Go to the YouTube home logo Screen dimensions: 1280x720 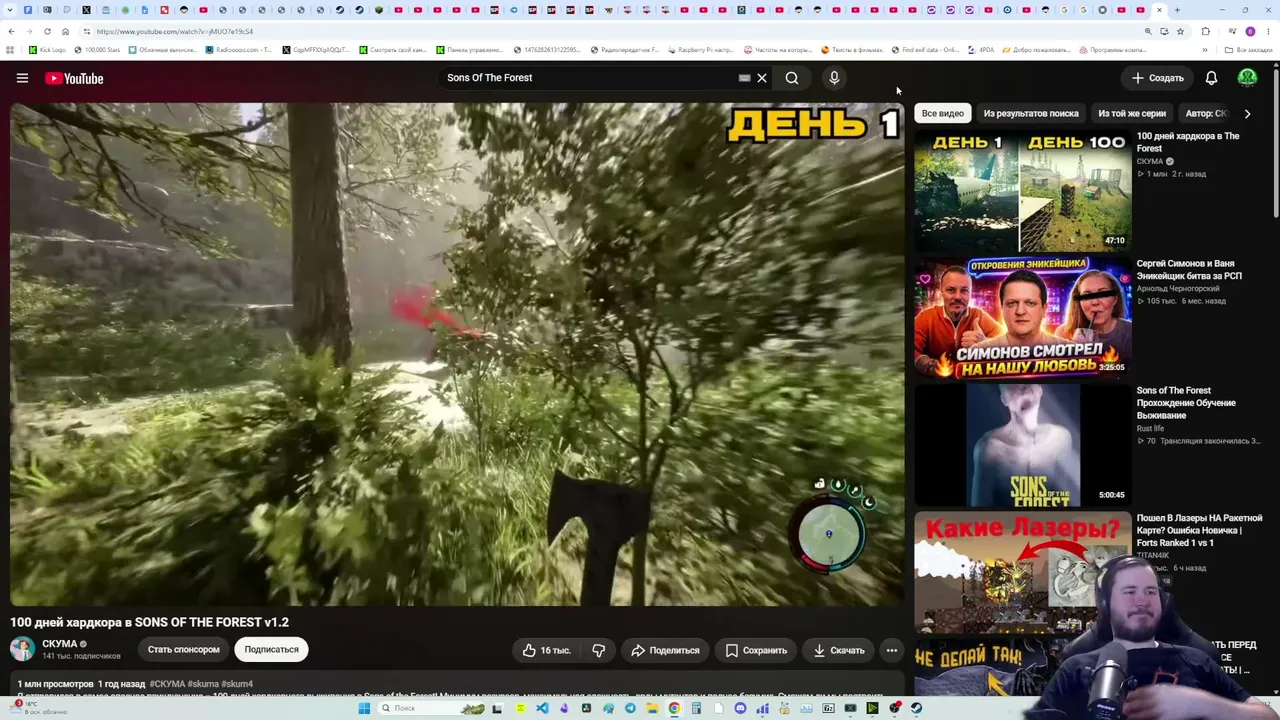[x=74, y=78]
